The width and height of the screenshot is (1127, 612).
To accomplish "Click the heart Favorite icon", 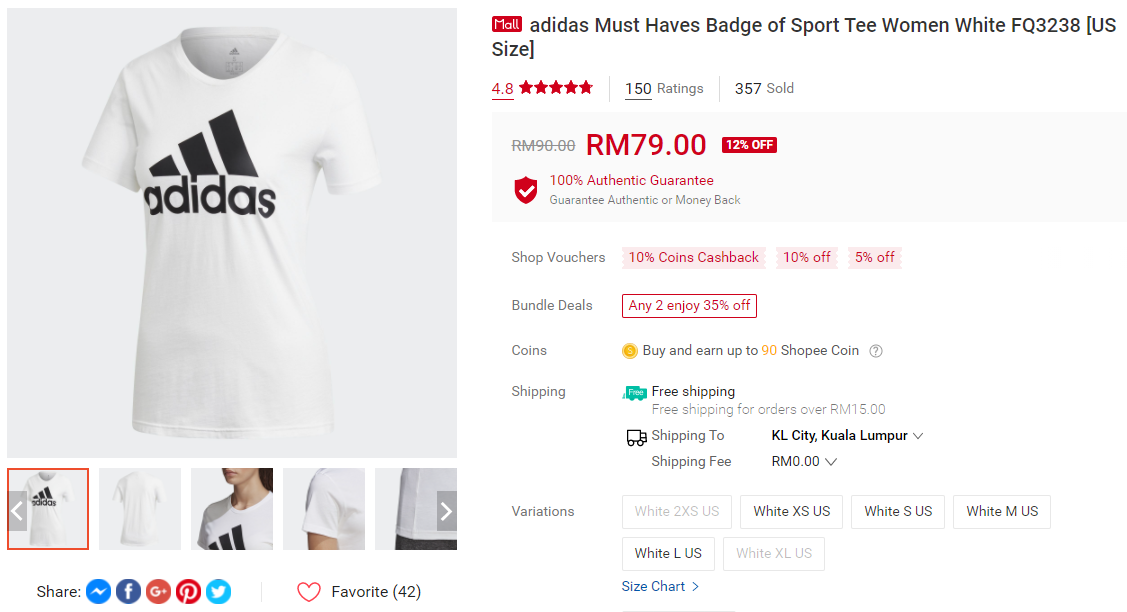I will coord(309,592).
